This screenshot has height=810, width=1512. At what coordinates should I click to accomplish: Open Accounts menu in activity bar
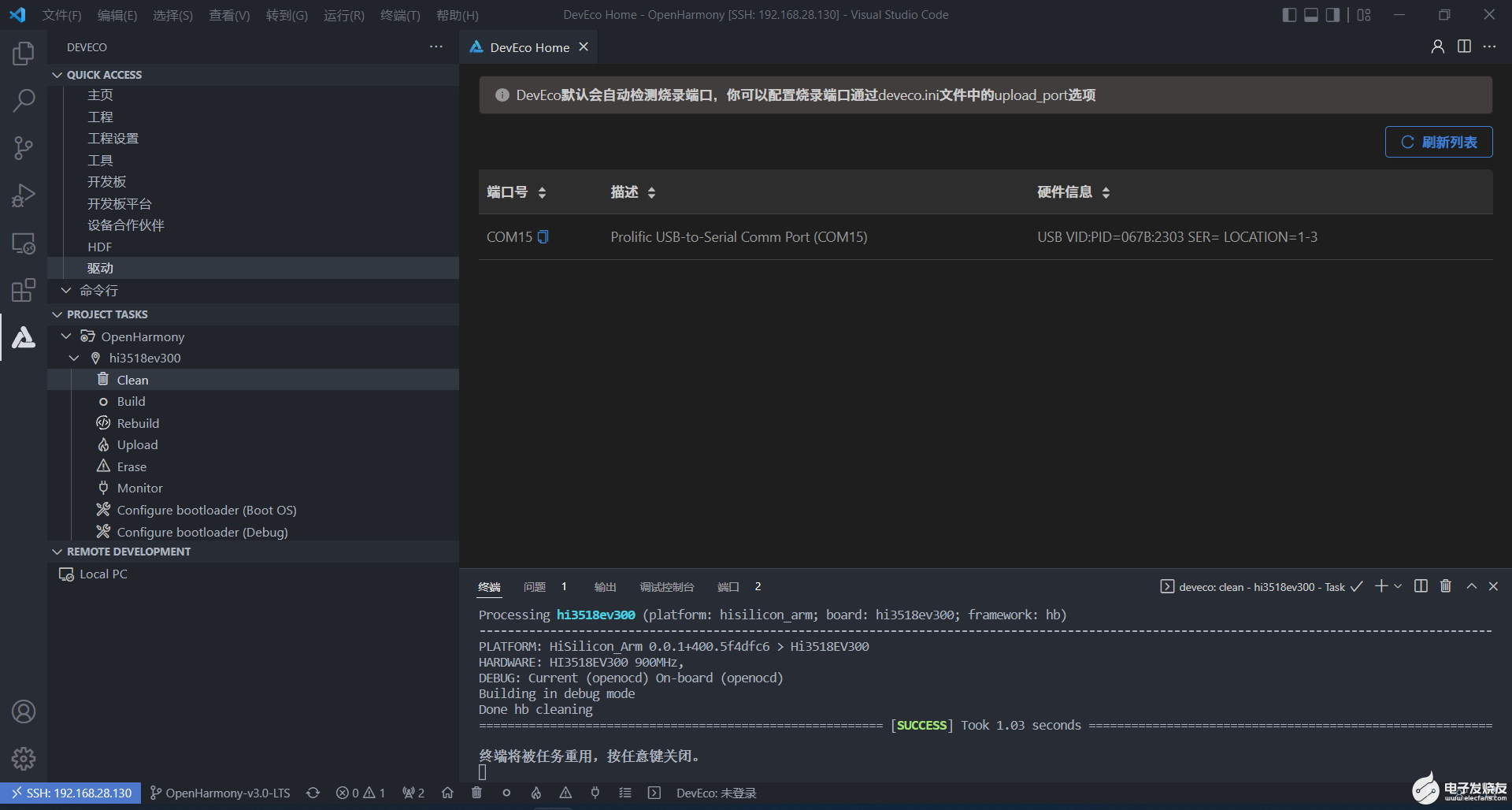click(x=24, y=712)
